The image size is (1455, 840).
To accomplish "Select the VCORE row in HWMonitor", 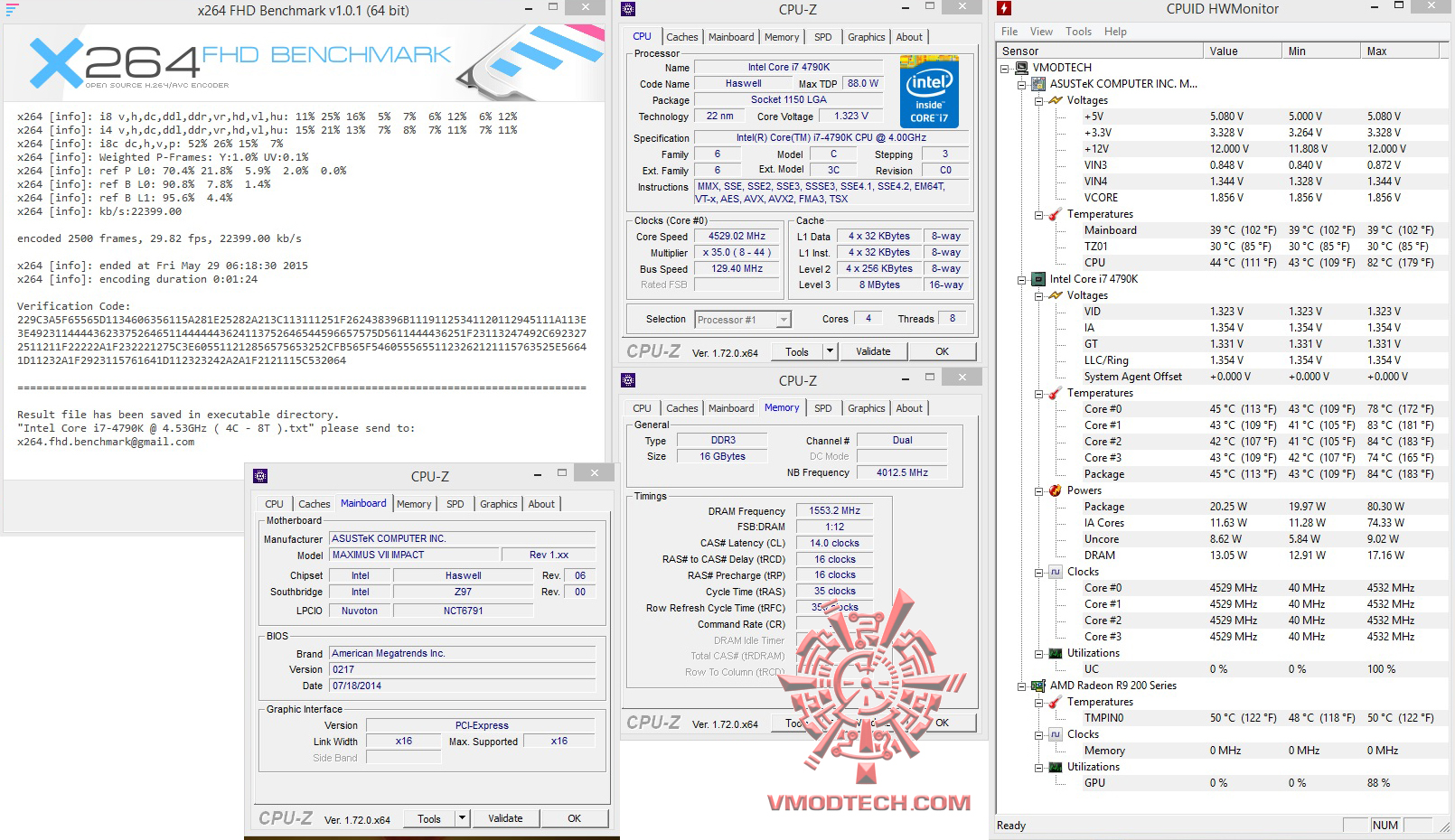I will point(1263,198).
